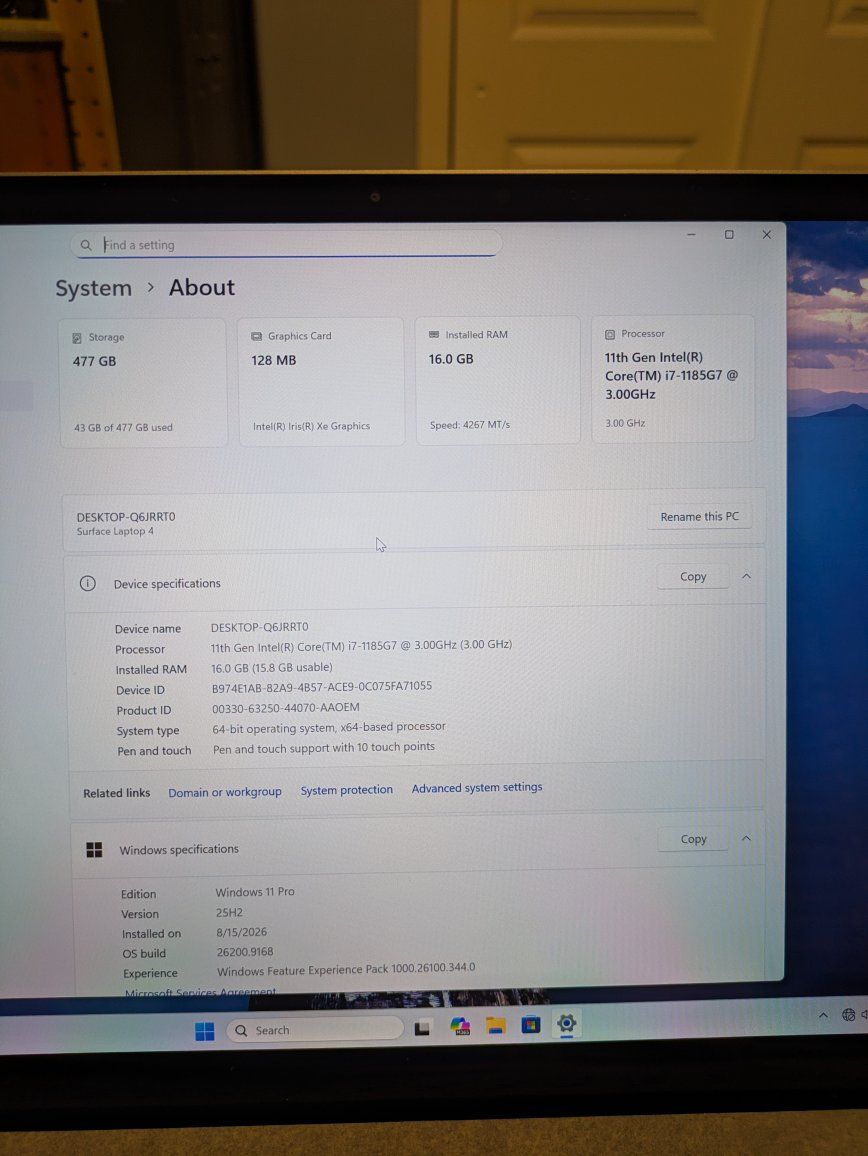This screenshot has width=868, height=1156.
Task: Click the Graphics Card icon
Action: 256,336
